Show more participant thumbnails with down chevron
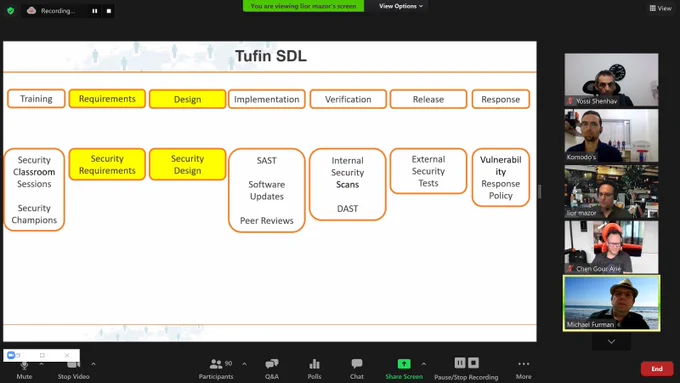This screenshot has height=383, width=680. (611, 341)
